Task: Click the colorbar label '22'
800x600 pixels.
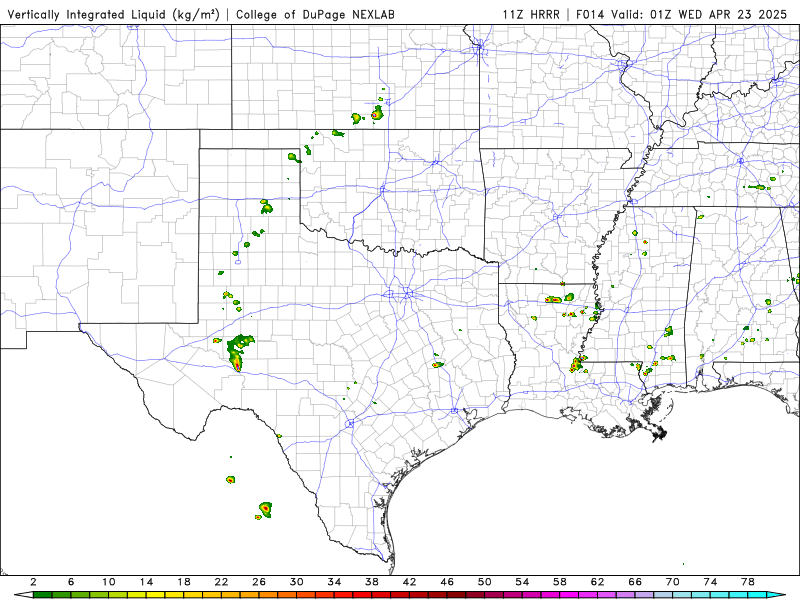Action: tap(221, 582)
